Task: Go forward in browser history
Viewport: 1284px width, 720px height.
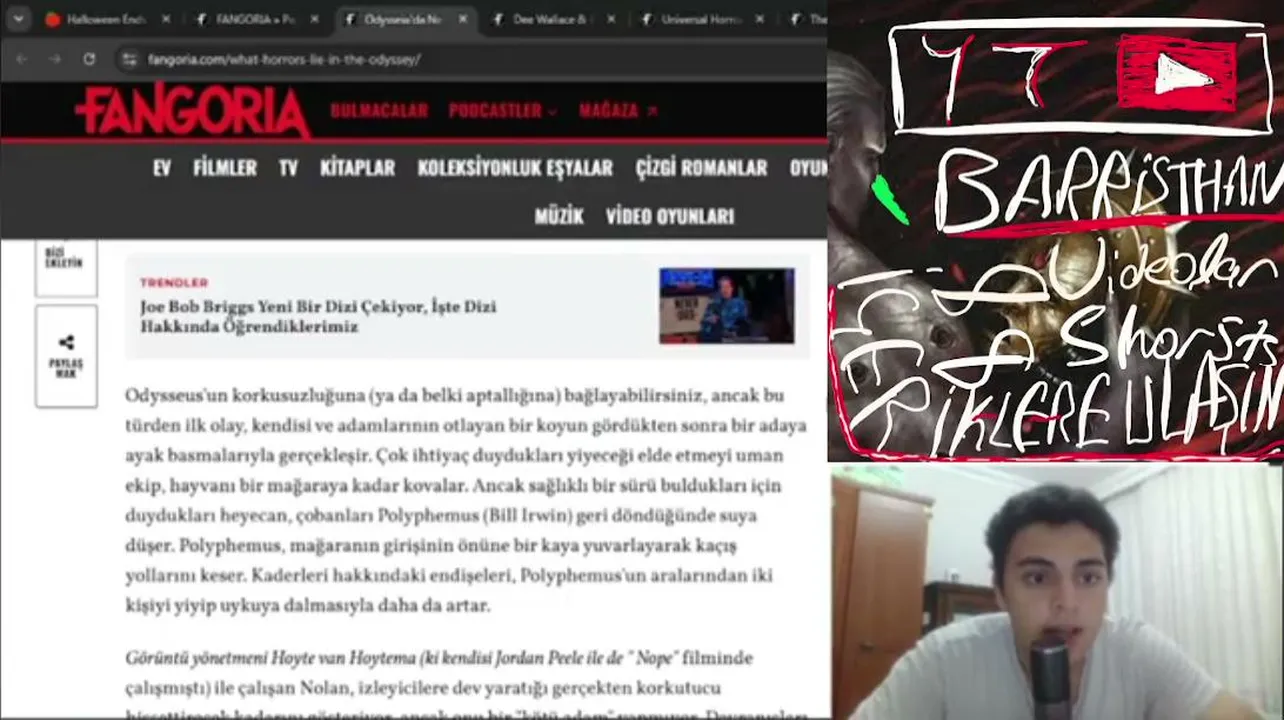Action: tap(56, 59)
